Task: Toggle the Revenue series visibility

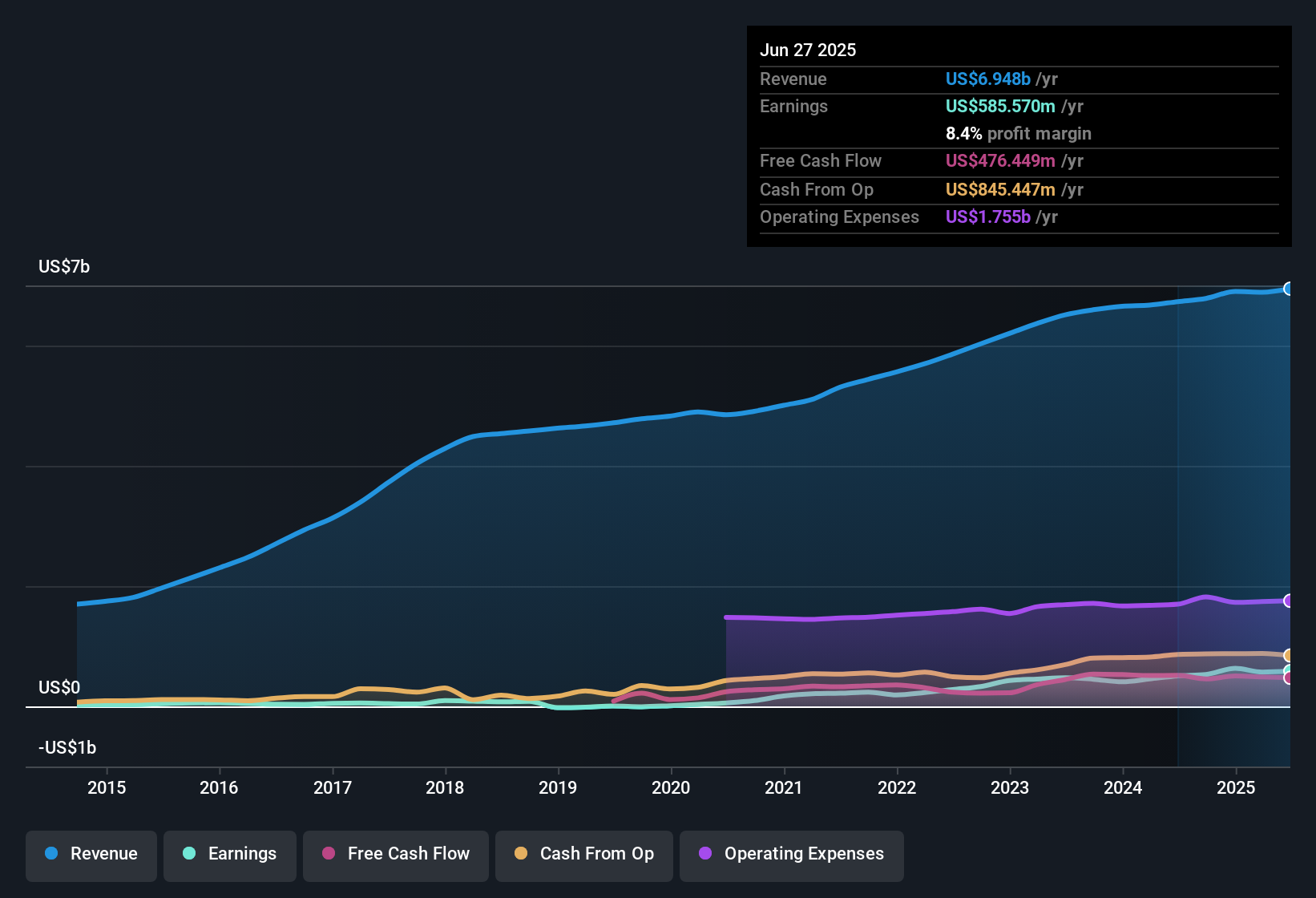Action: [91, 854]
